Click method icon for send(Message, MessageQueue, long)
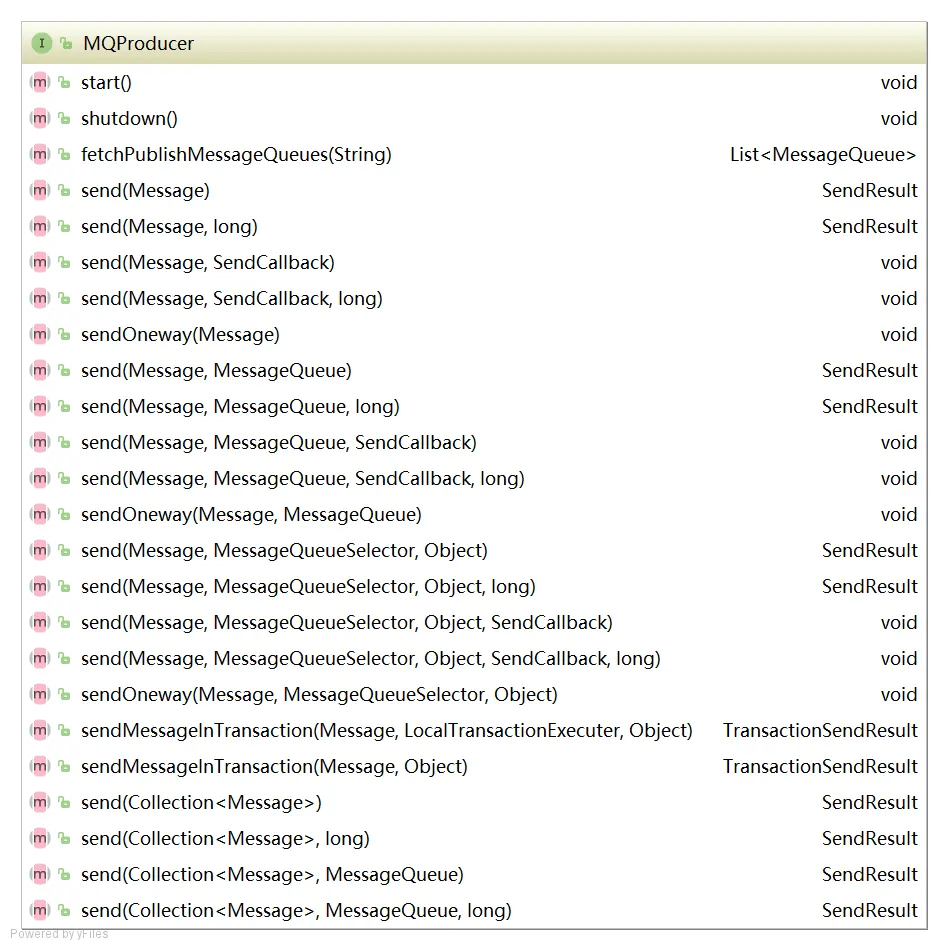Image resolution: width=948 pixels, height=950 pixels. [x=40, y=406]
